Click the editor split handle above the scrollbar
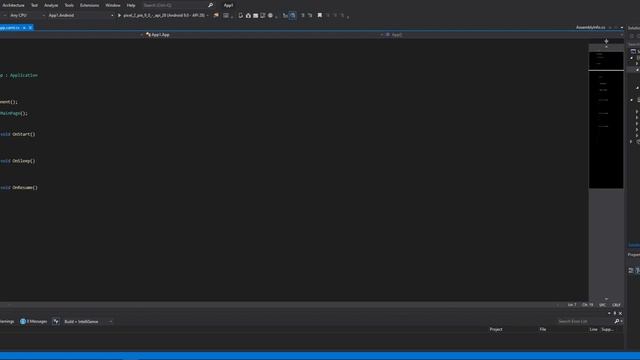The height and width of the screenshot is (360, 640). [606, 41]
